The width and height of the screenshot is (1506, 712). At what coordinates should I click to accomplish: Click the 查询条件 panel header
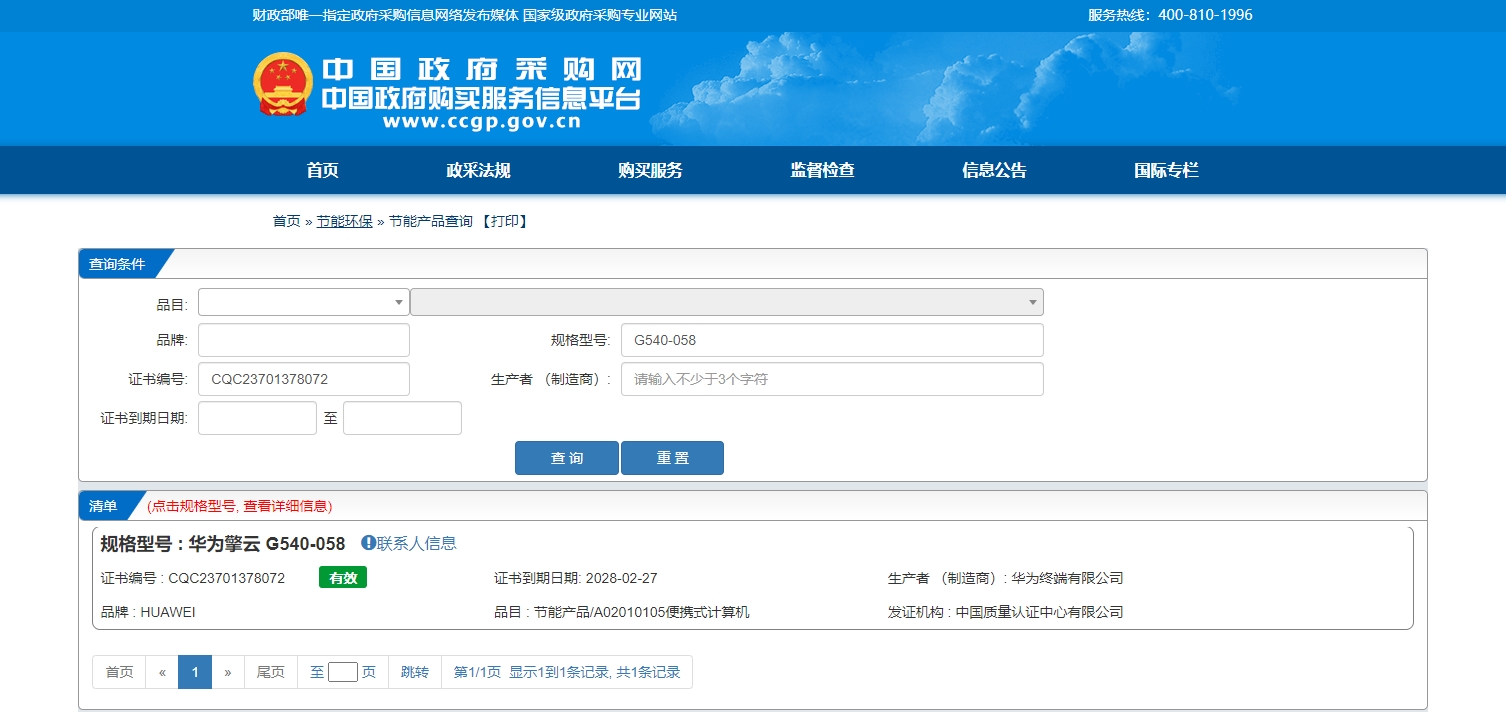(117, 264)
